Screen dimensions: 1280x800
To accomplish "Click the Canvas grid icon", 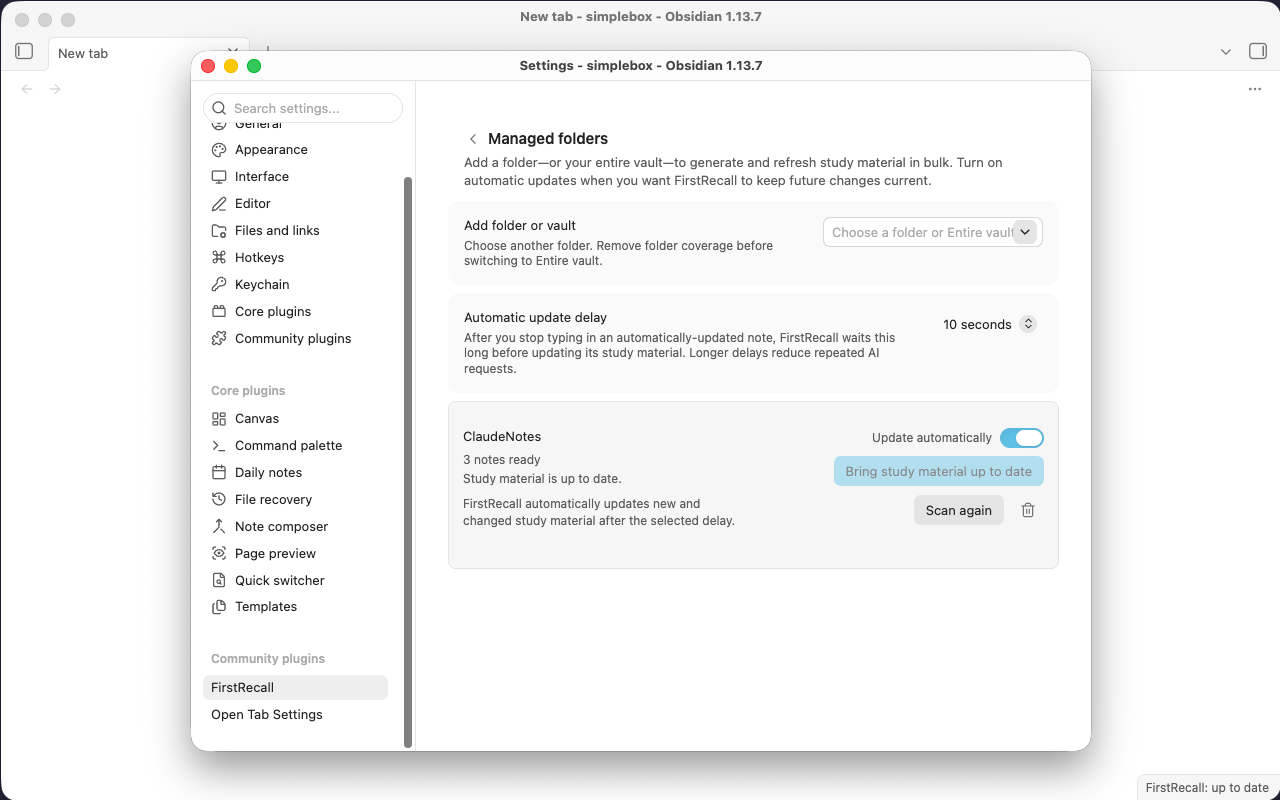I will (219, 419).
